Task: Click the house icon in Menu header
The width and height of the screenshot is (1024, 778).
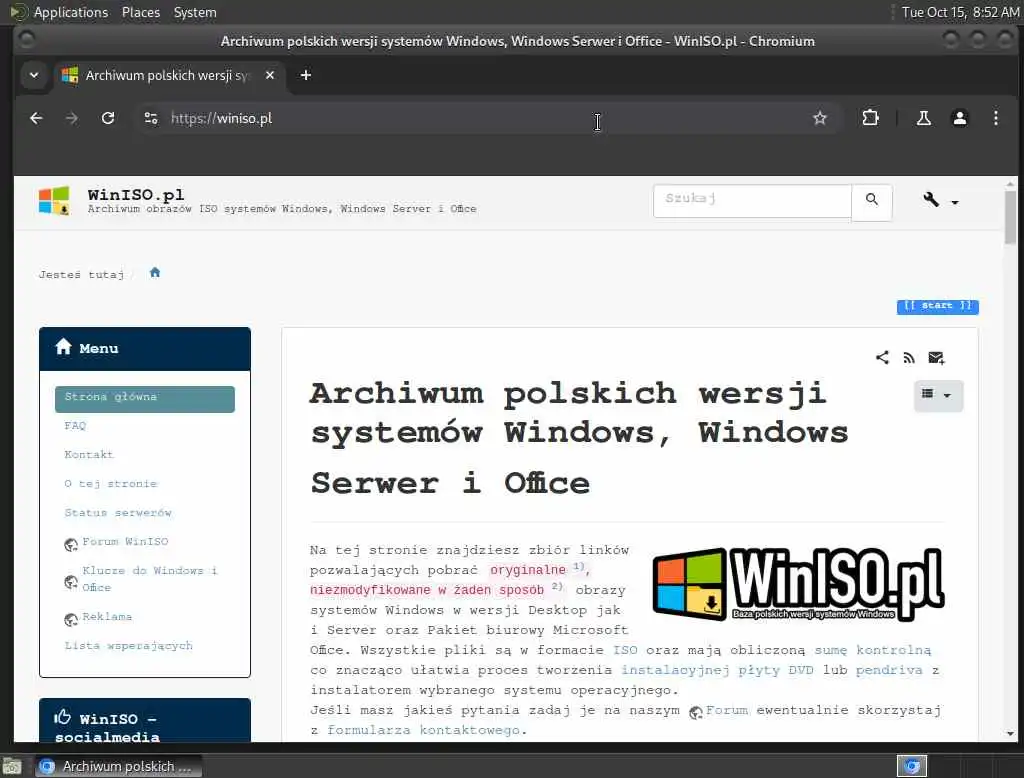Action: 63,347
